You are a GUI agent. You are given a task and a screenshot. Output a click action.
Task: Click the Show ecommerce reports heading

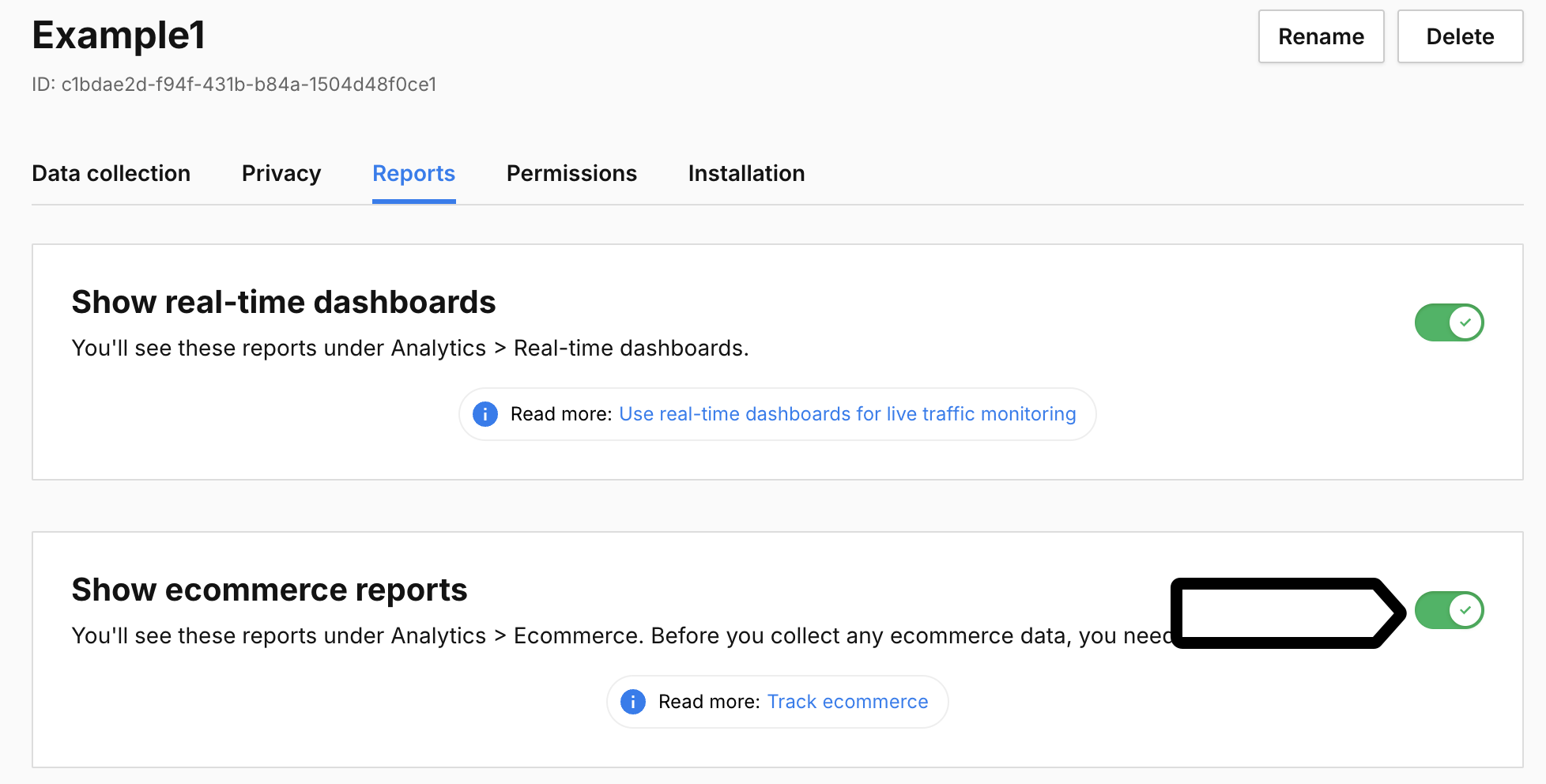point(270,589)
